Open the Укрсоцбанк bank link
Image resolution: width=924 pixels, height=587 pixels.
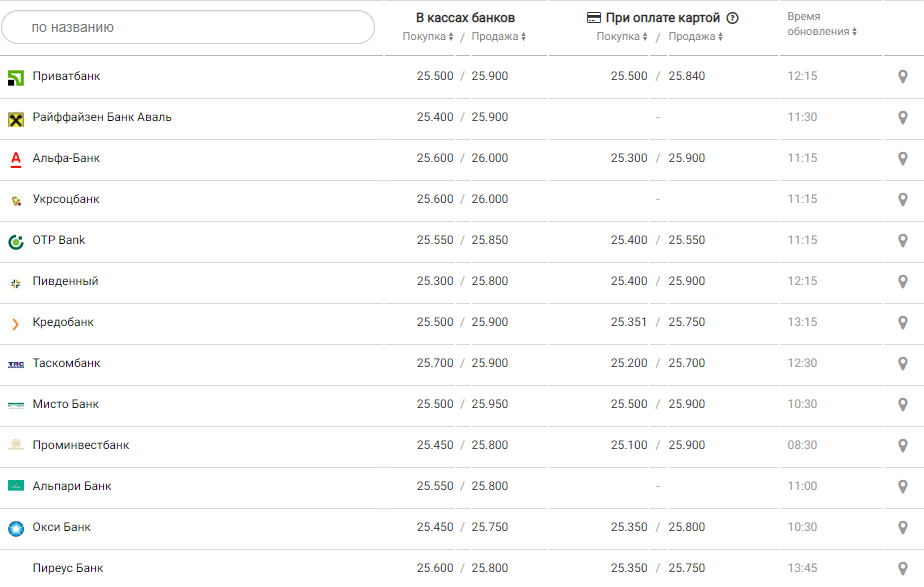click(66, 200)
